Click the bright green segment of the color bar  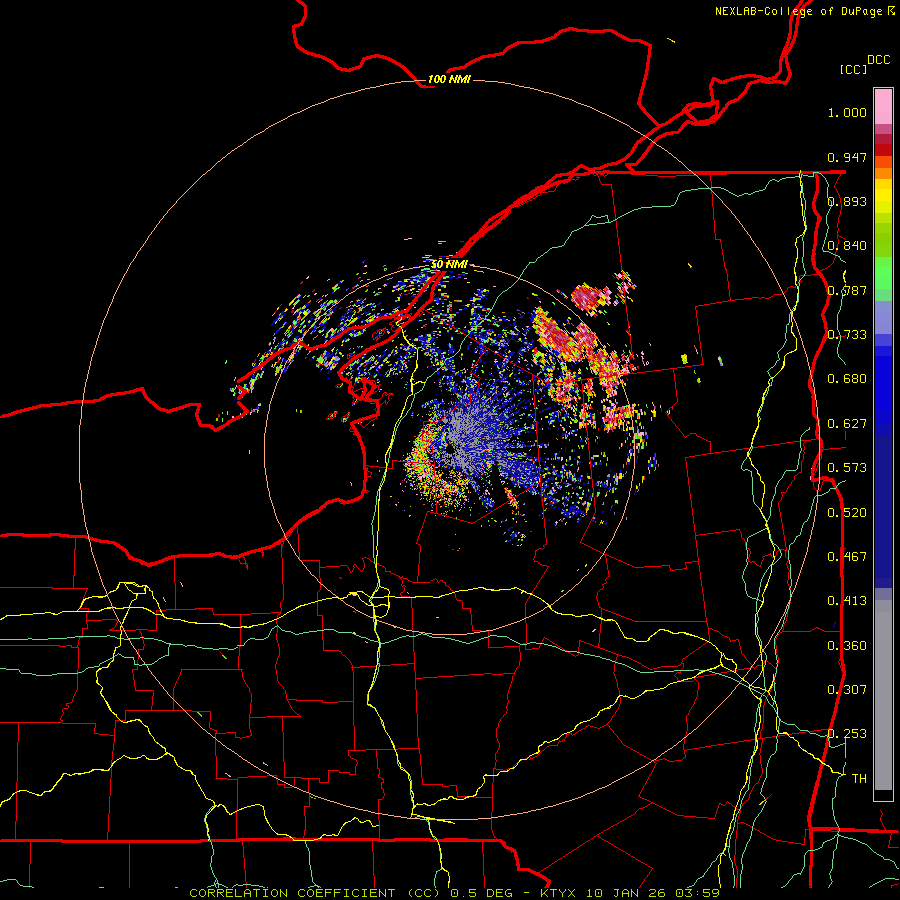pos(883,273)
